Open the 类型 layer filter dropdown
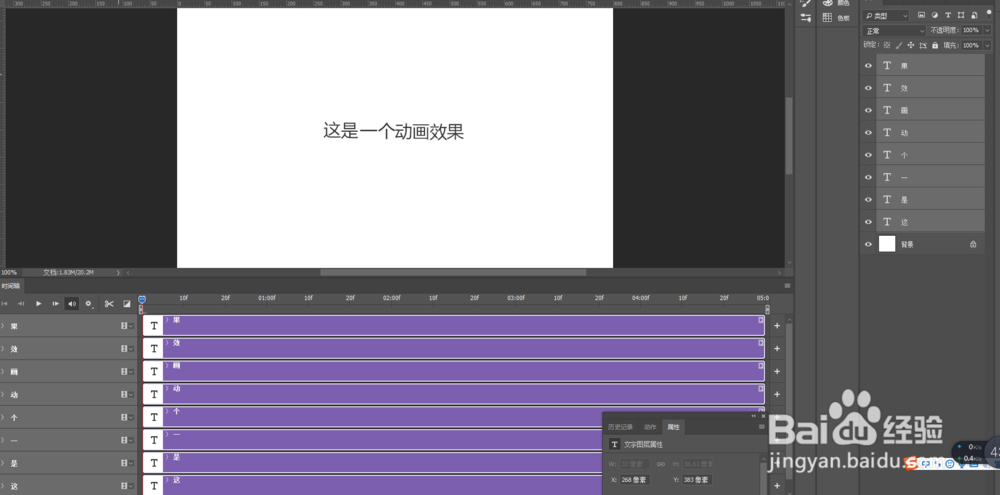 (x=886, y=15)
